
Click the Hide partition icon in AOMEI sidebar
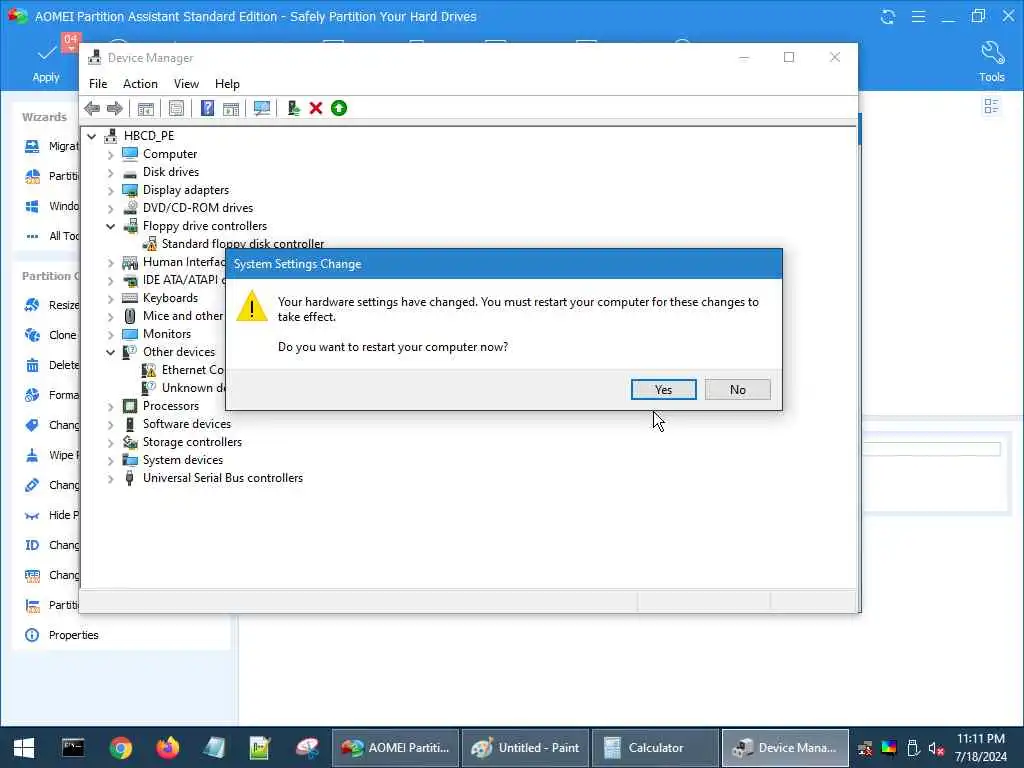[x=32, y=515]
